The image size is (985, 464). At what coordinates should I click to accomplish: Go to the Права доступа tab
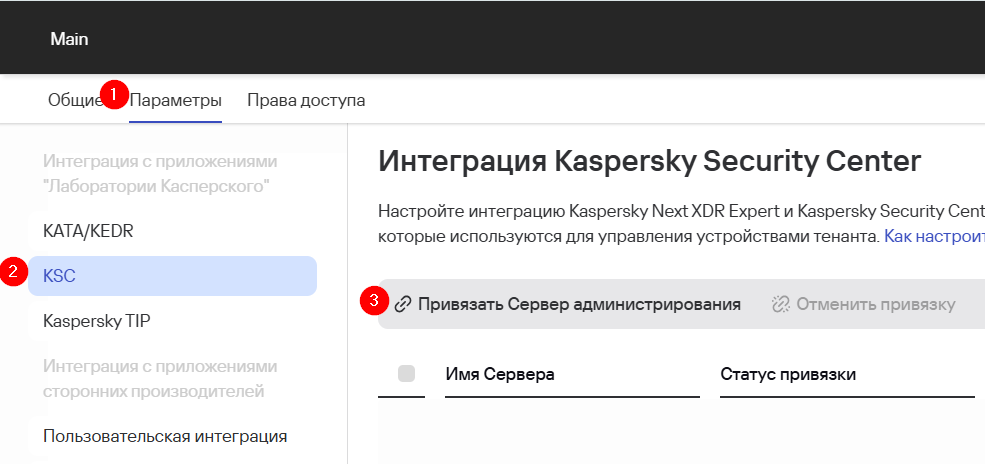[306, 101]
